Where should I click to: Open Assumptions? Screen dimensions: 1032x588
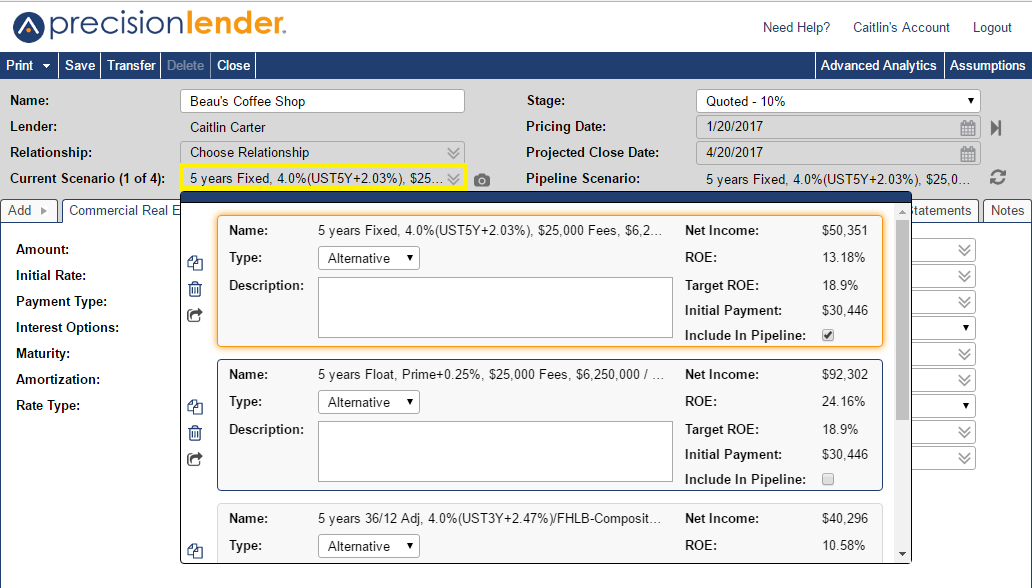pos(987,66)
